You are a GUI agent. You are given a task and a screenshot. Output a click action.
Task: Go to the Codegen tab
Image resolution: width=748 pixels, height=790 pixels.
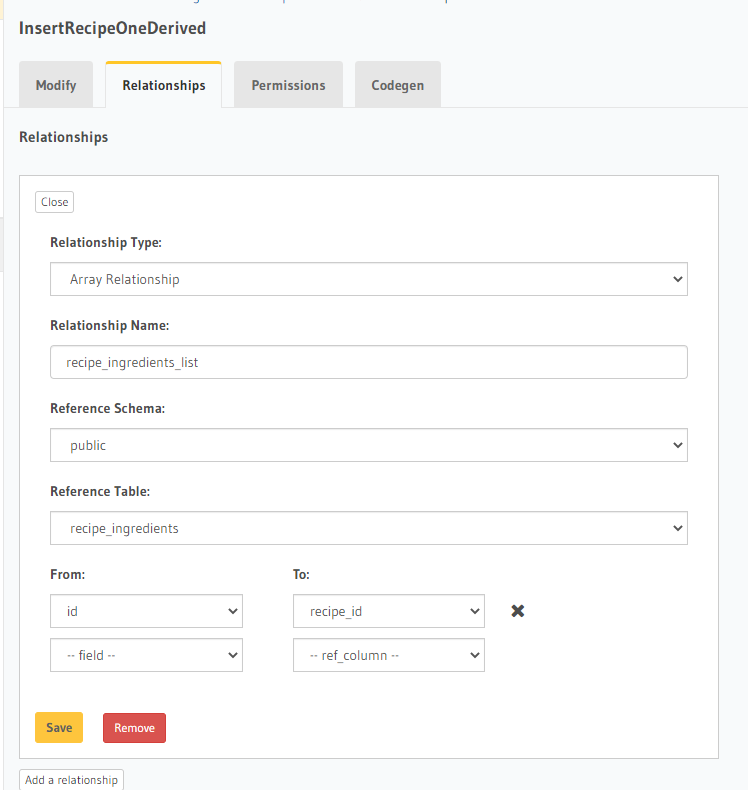(398, 85)
